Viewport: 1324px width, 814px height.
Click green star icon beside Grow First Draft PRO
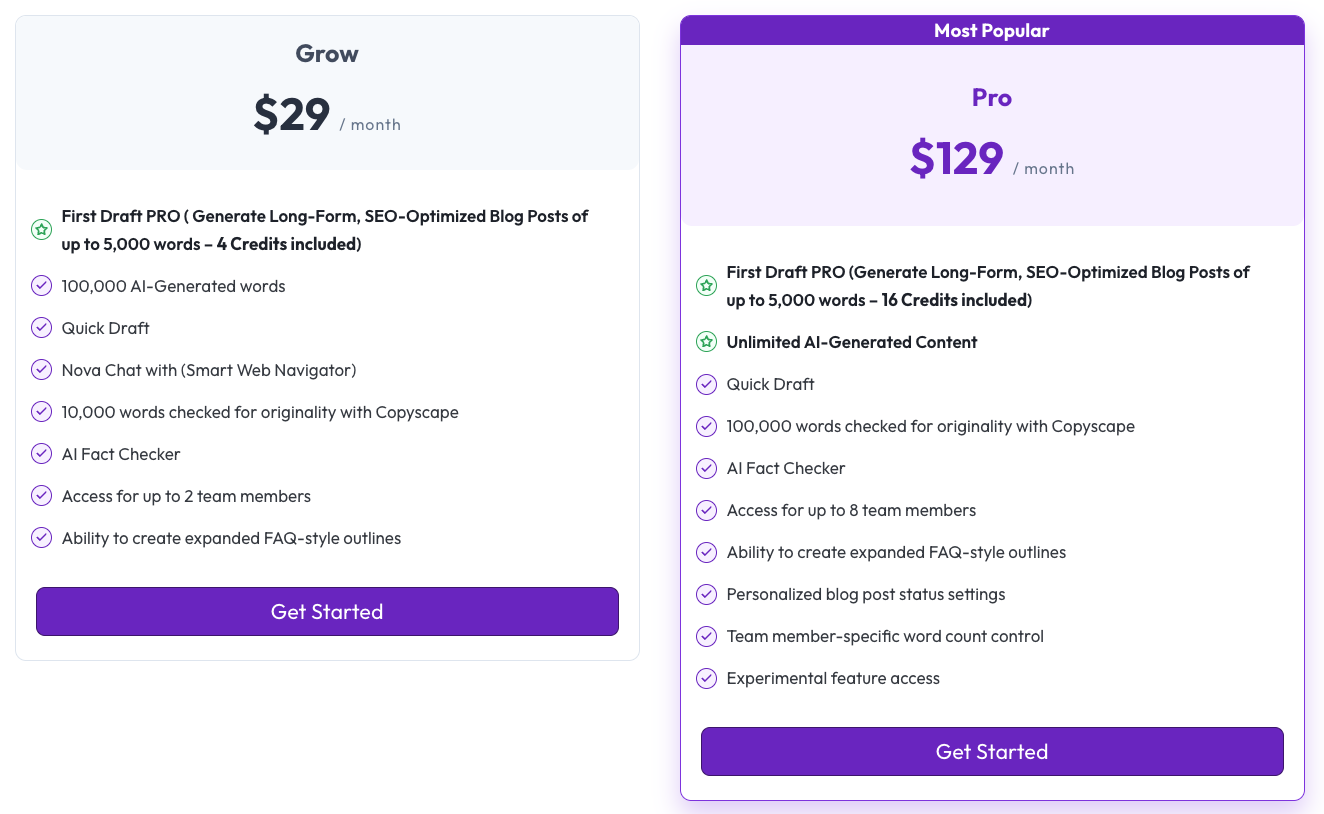coord(41,230)
